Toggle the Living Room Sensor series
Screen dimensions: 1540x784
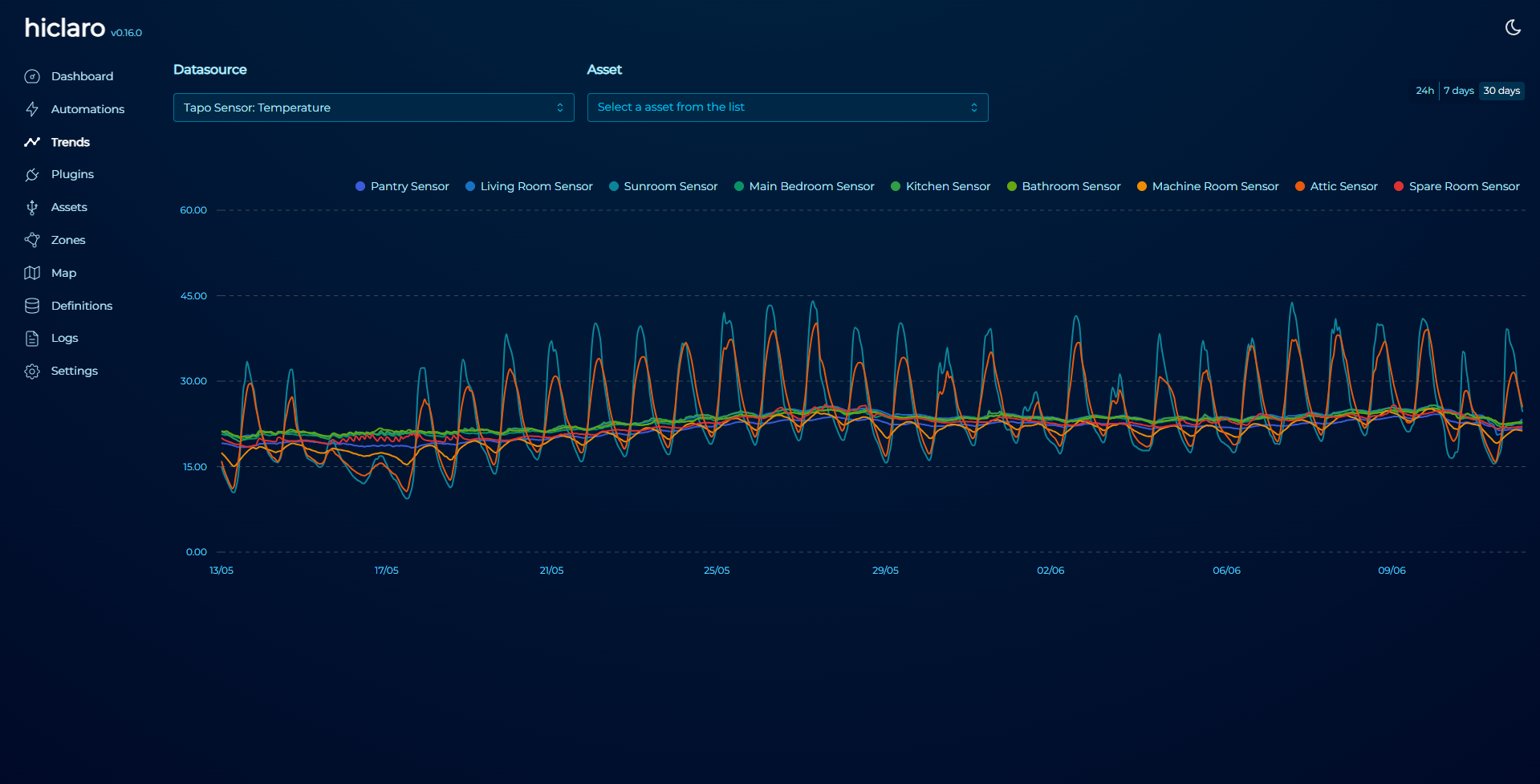pyautogui.click(x=529, y=186)
